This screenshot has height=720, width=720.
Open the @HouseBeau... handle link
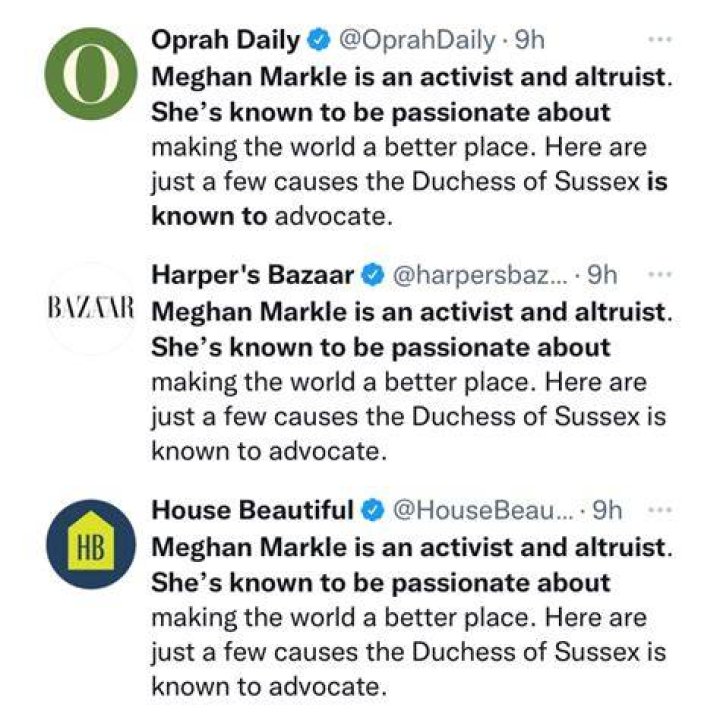coord(482,511)
